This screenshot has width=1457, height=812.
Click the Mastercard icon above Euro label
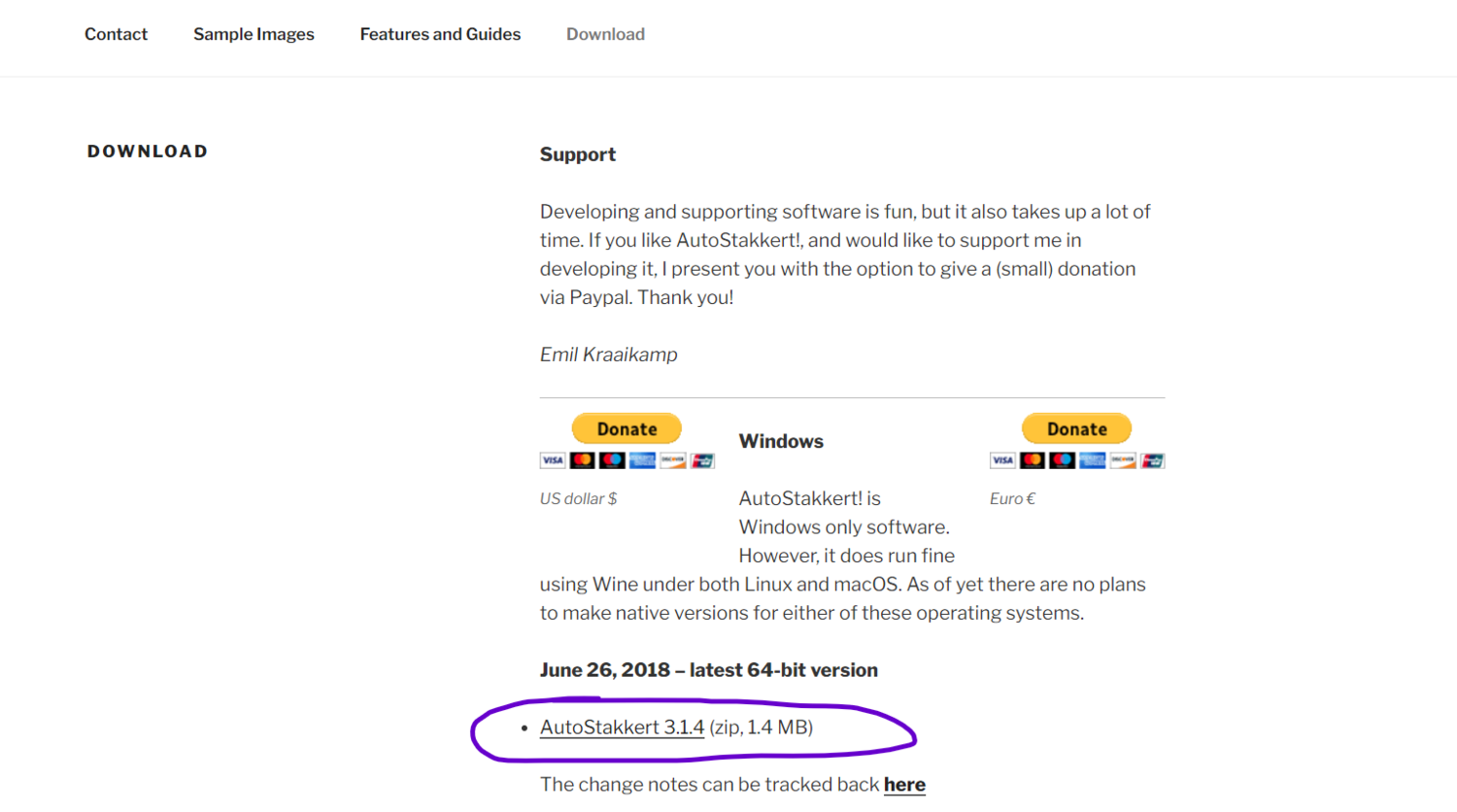click(1033, 460)
